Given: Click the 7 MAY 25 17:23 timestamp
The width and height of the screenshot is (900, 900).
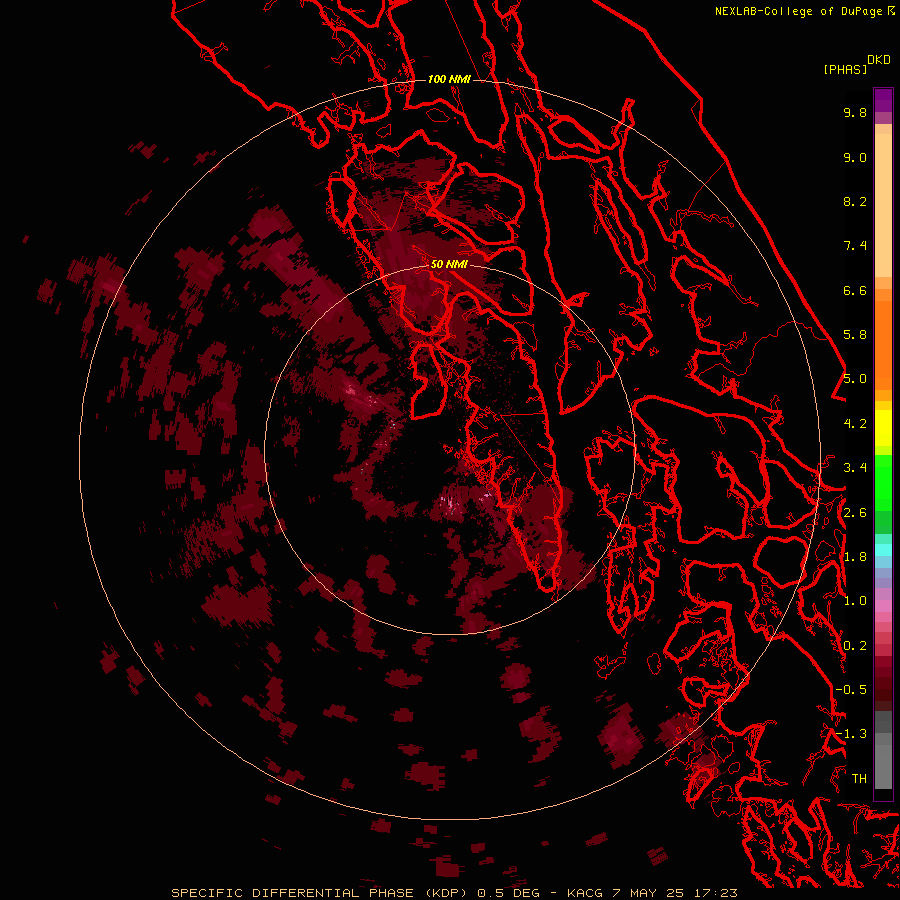Looking at the screenshot, I should tap(674, 893).
